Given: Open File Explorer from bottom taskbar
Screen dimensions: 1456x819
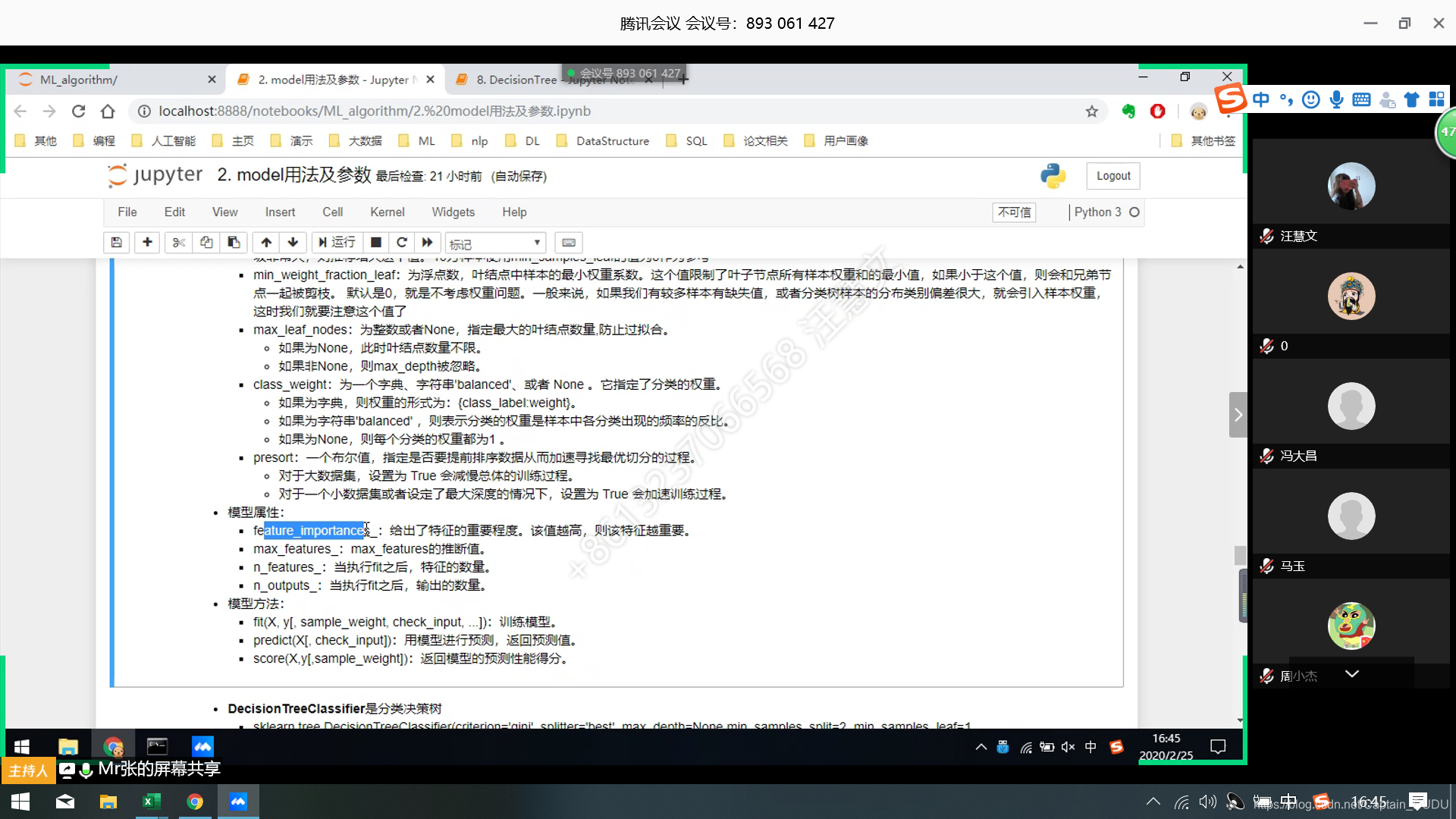Looking at the screenshot, I should click(108, 802).
